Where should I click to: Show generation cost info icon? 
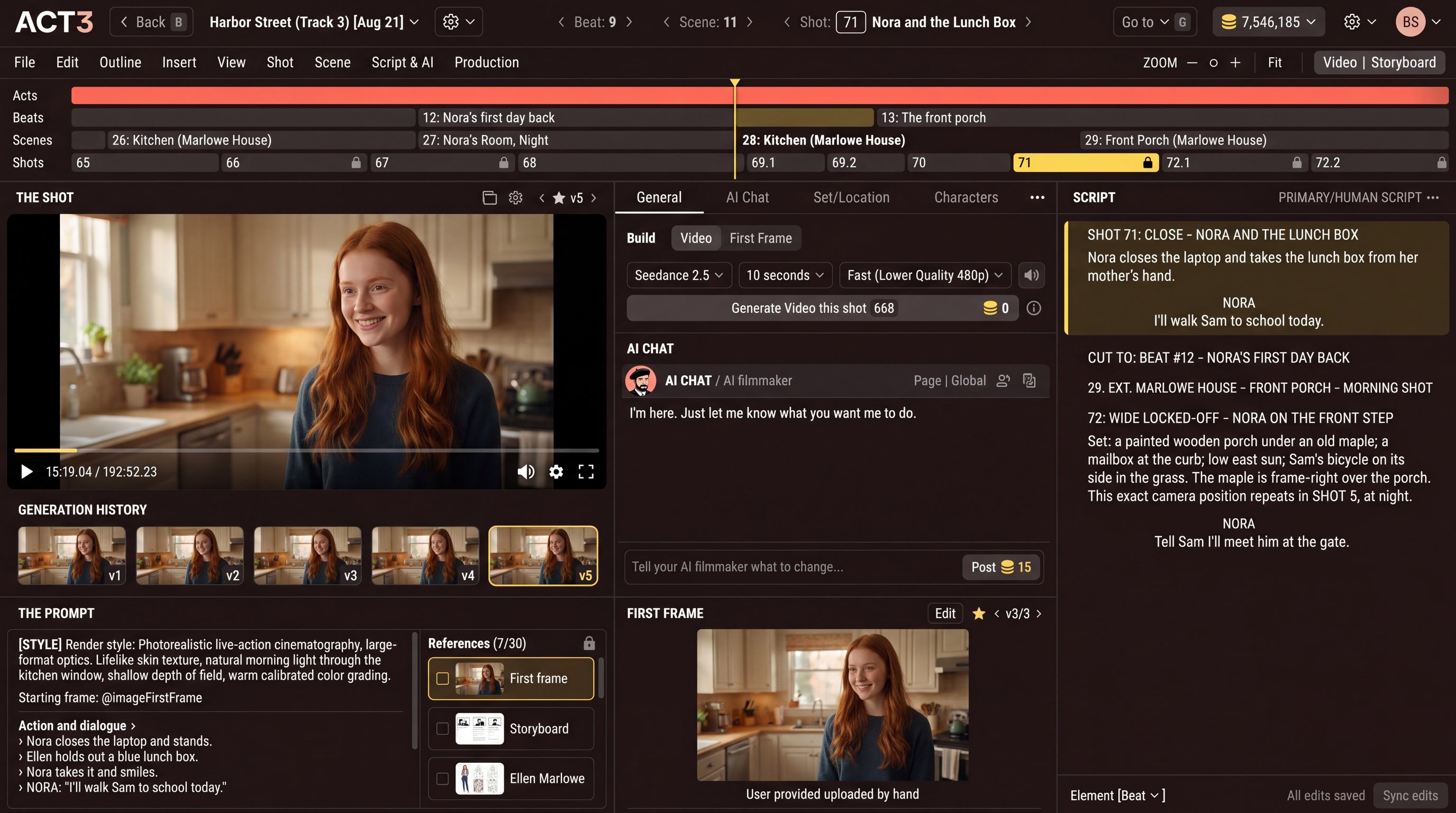(1034, 308)
